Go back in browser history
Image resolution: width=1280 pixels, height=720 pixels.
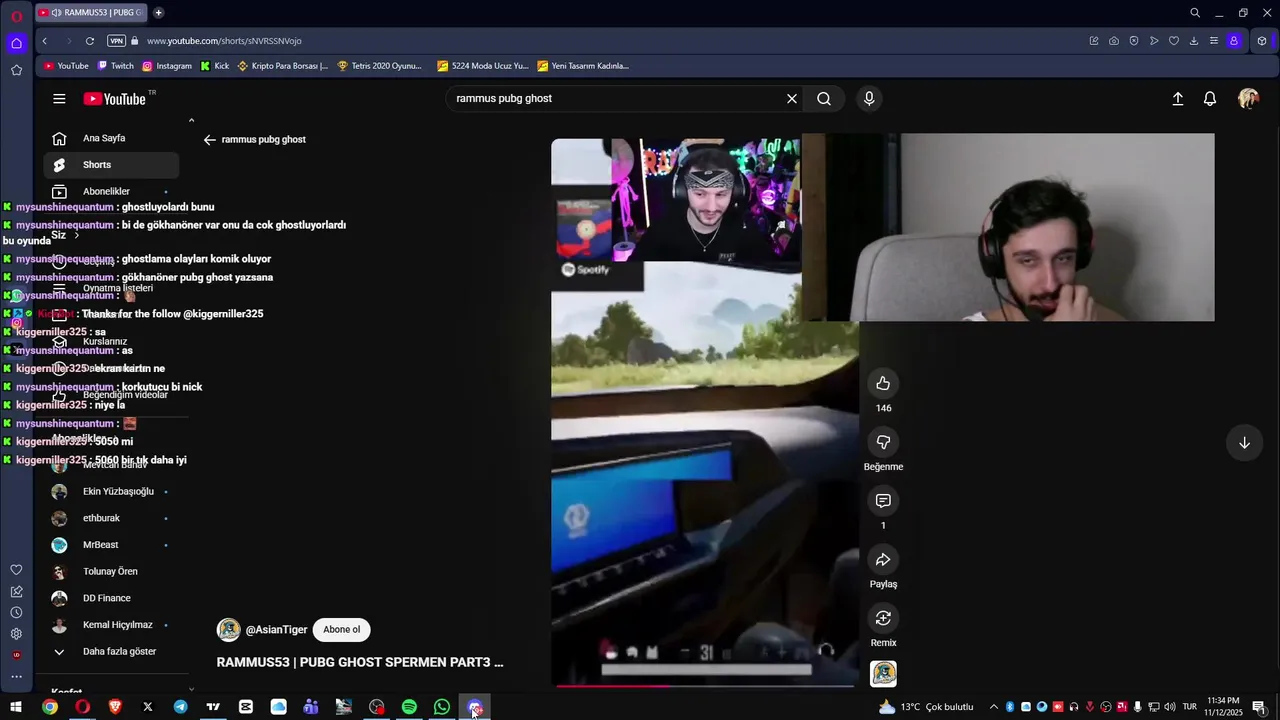[45, 41]
